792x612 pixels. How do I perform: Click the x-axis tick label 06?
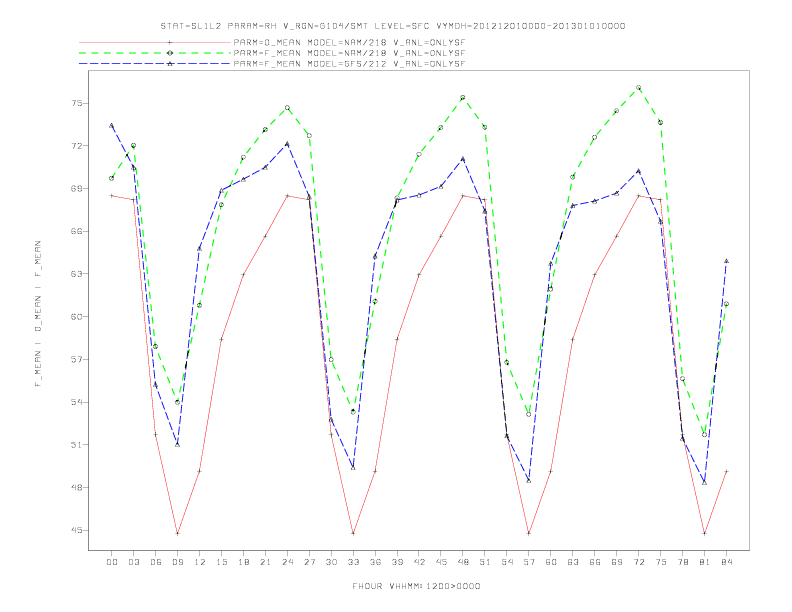156,562
